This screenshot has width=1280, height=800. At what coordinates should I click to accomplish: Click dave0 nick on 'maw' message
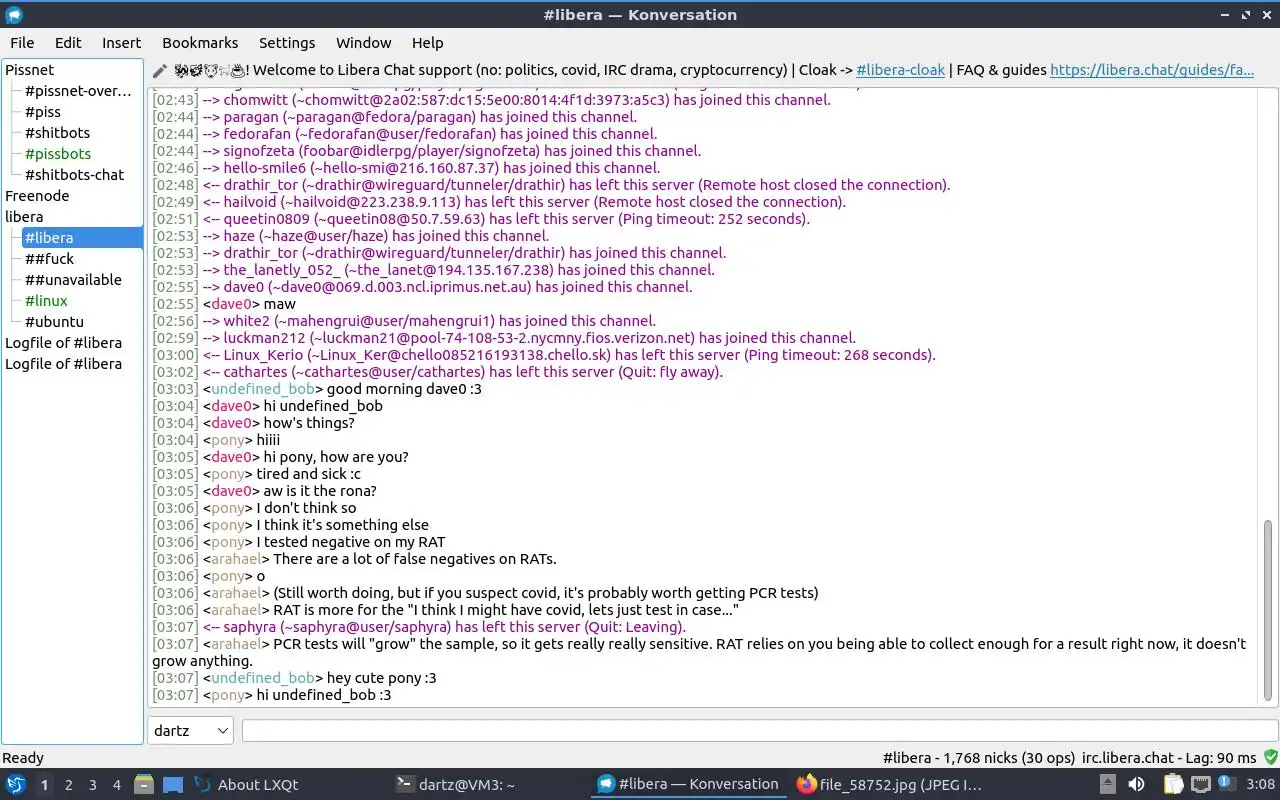(231, 304)
